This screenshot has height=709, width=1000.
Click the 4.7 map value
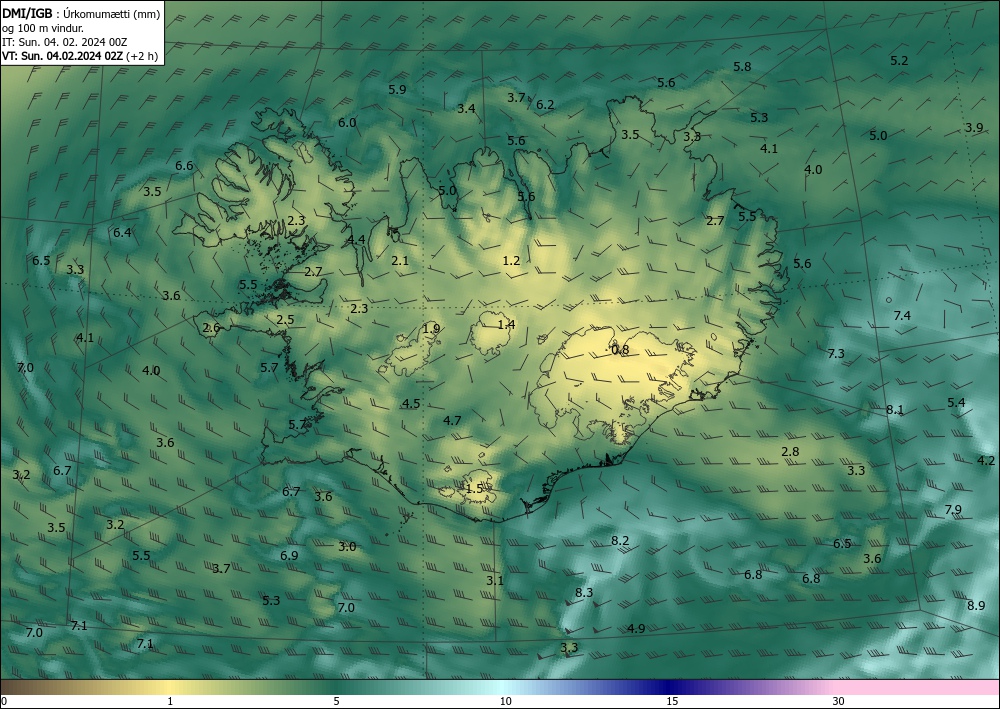pos(452,420)
